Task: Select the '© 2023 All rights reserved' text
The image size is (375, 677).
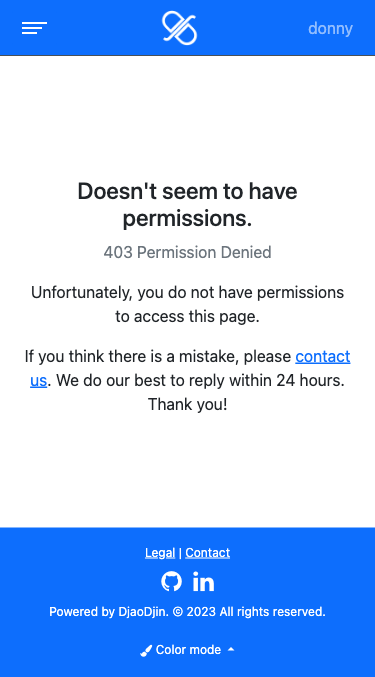Action: [x=249, y=612]
